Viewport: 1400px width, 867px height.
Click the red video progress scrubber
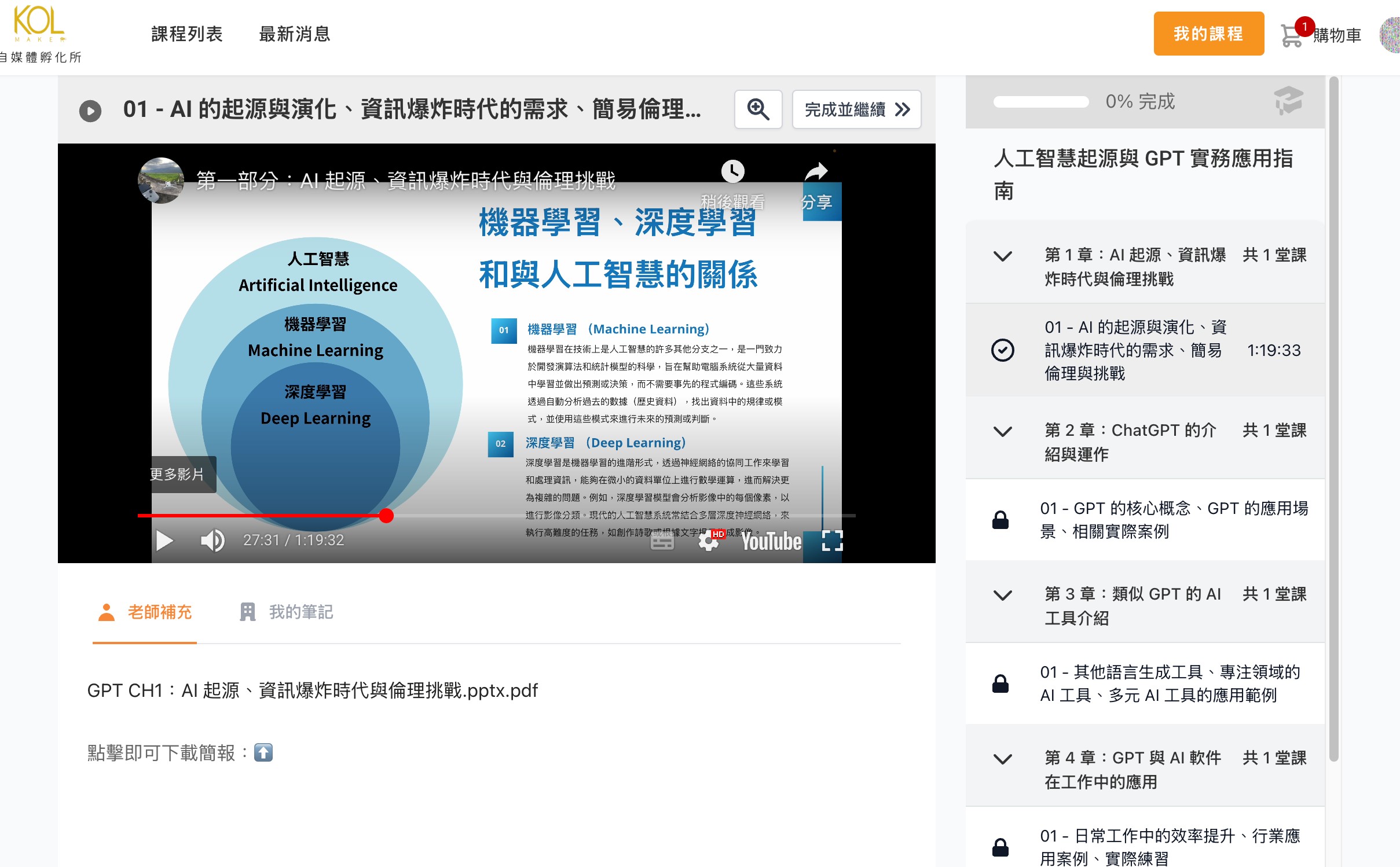pos(386,516)
